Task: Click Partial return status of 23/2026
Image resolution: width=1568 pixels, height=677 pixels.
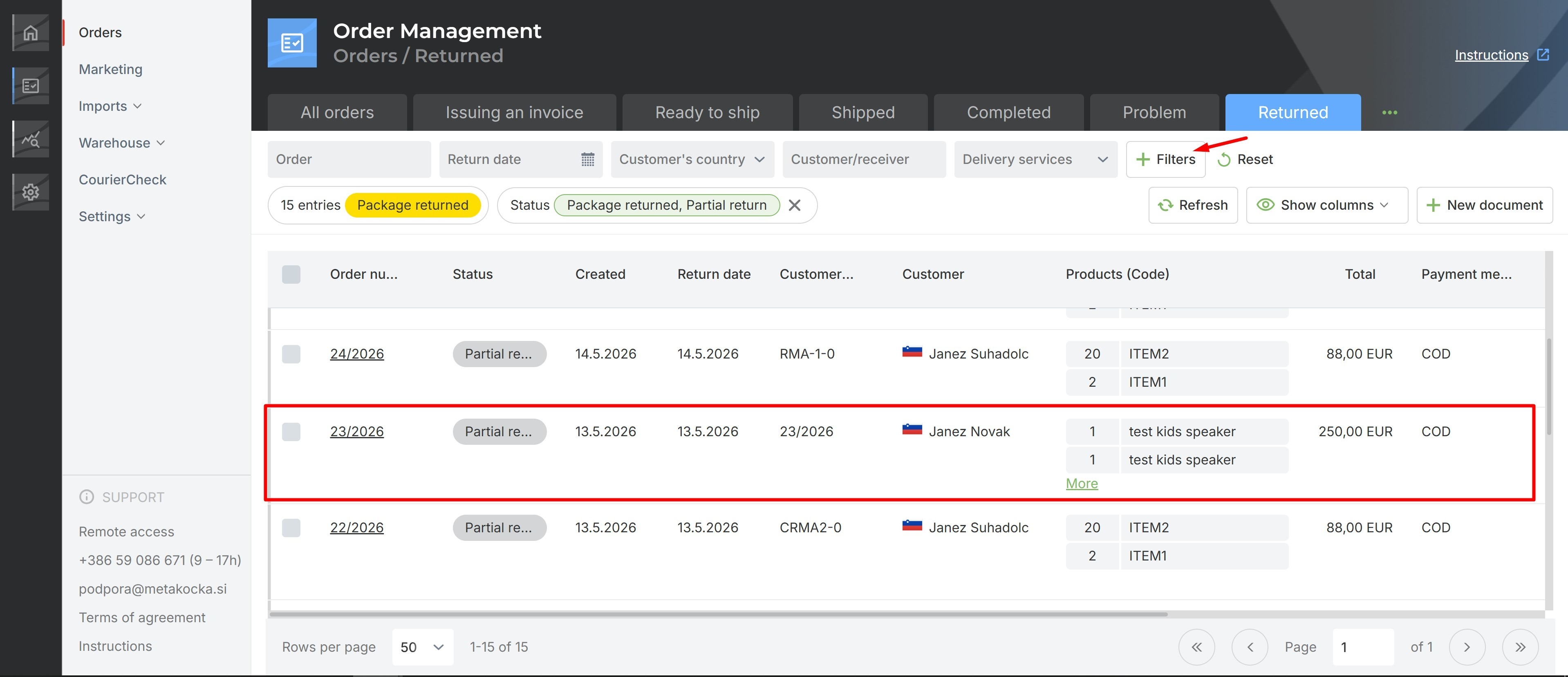Action: coord(499,432)
